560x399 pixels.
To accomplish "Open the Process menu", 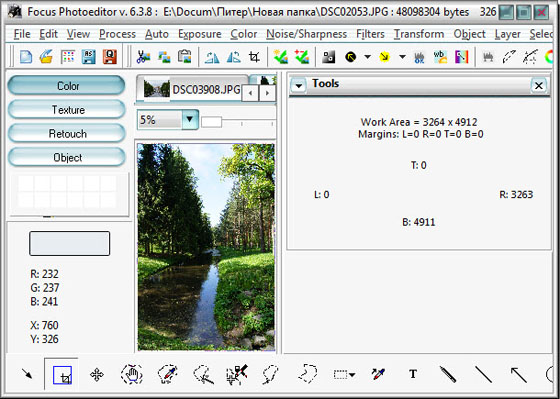I will coord(117,34).
